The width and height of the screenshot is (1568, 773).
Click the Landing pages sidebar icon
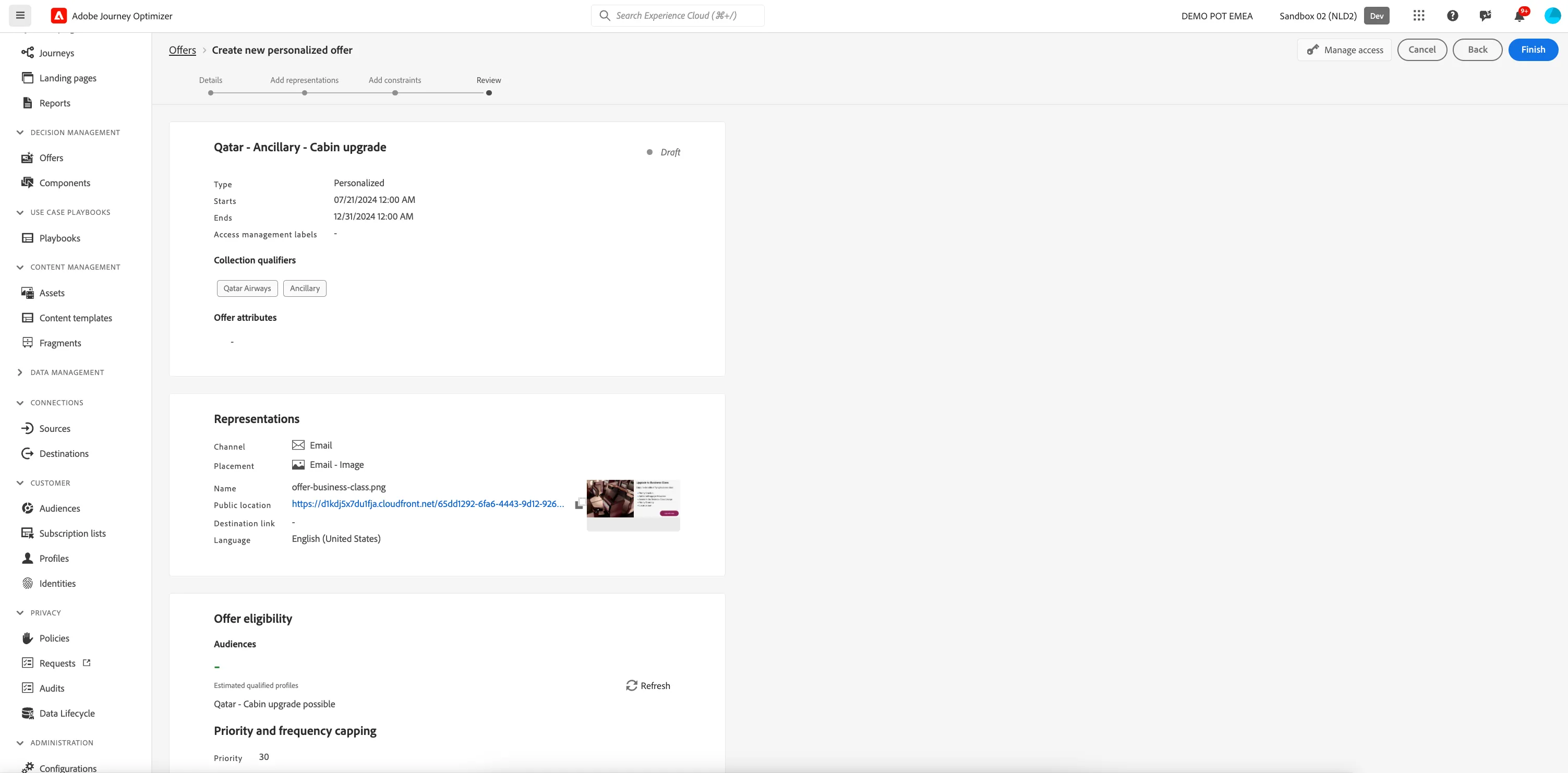[28, 77]
